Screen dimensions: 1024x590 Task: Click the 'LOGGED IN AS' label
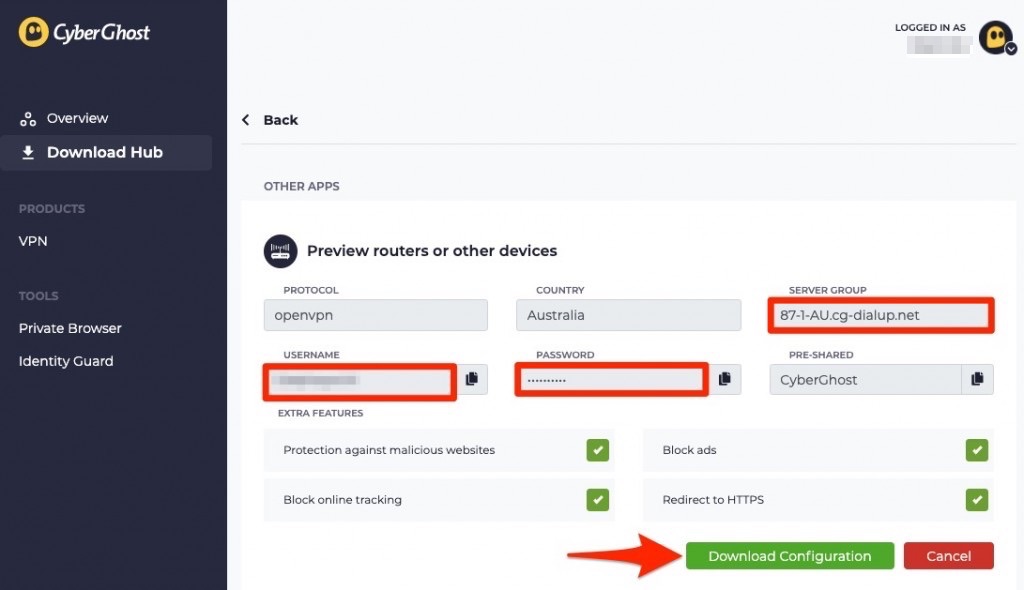930,27
